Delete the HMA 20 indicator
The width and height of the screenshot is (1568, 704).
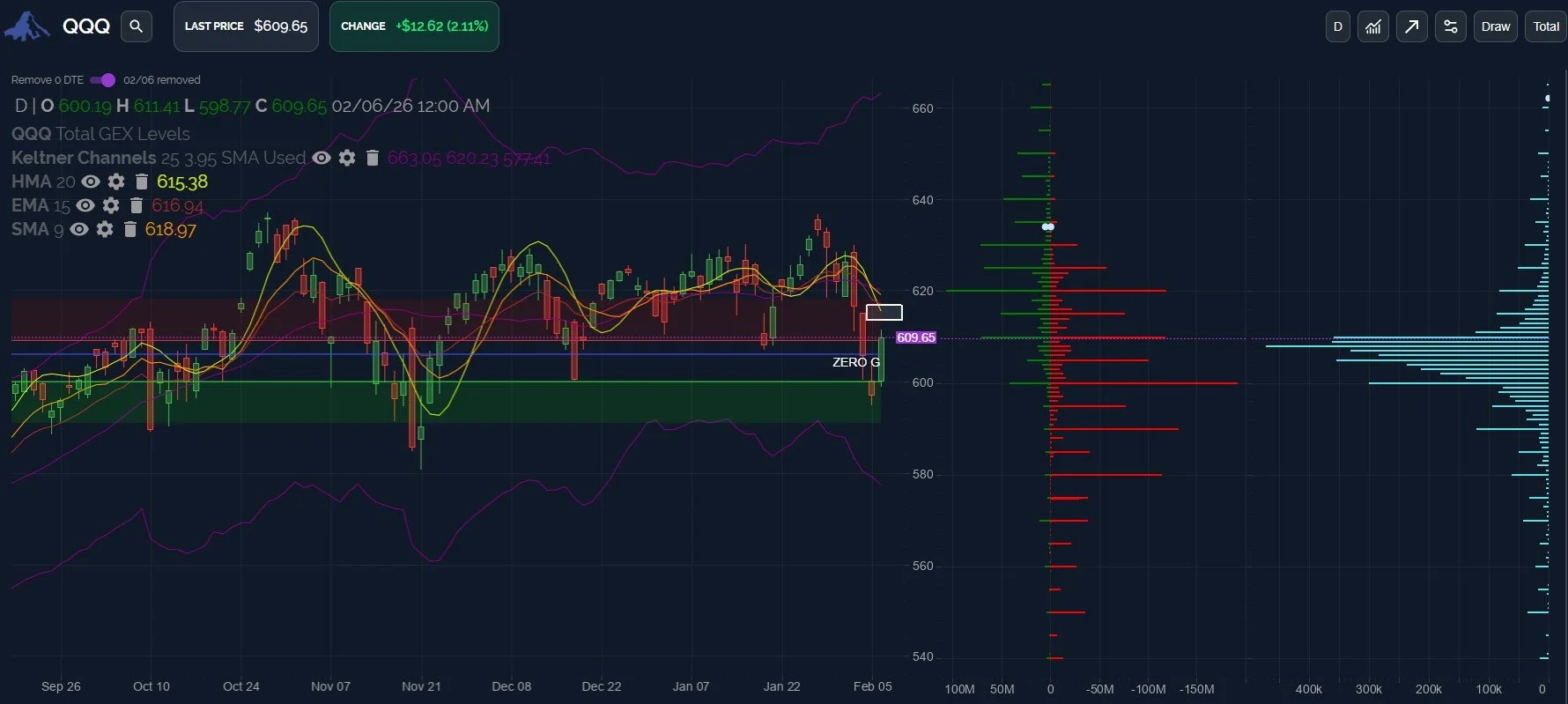(x=141, y=182)
